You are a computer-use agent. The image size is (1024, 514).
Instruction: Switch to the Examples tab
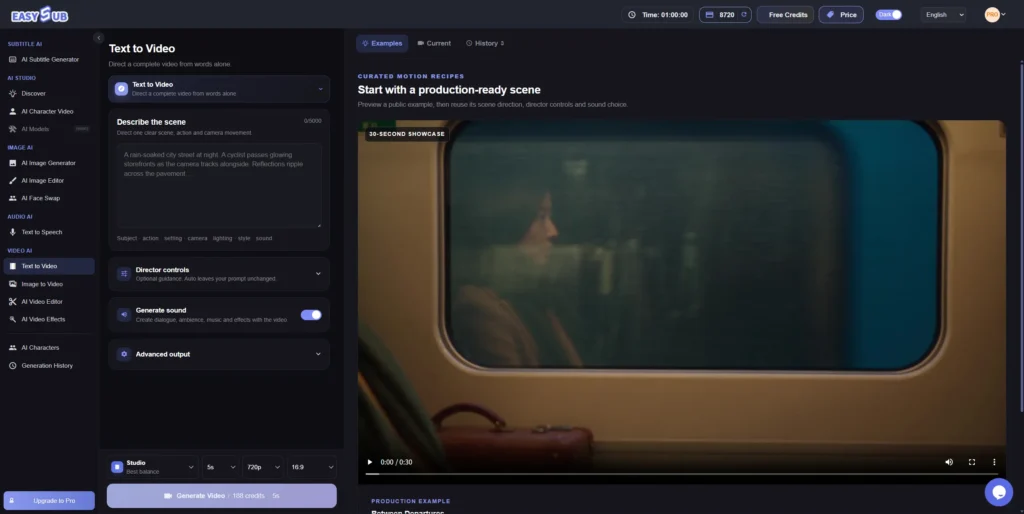pyautogui.click(x=382, y=43)
